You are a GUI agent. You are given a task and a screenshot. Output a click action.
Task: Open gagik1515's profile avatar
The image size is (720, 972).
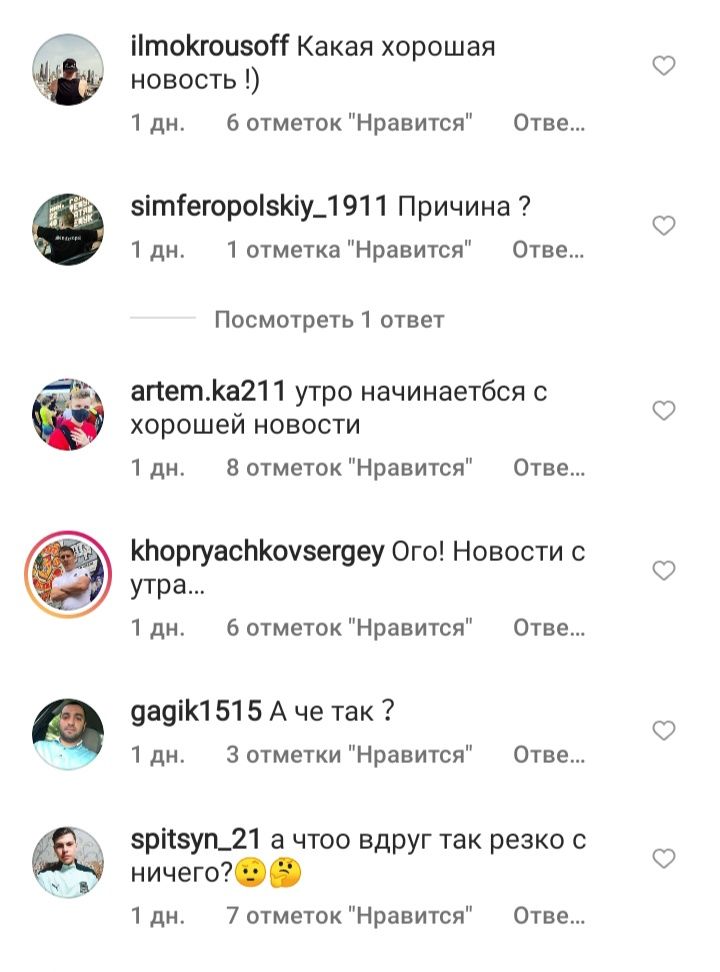pyautogui.click(x=68, y=734)
